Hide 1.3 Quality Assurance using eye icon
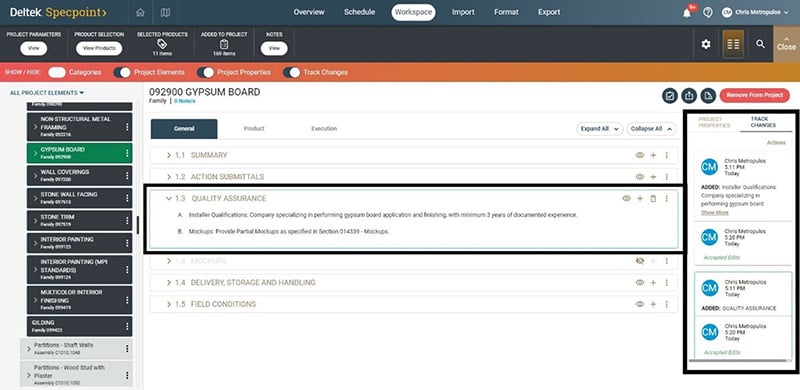The image size is (800, 390). pos(627,199)
